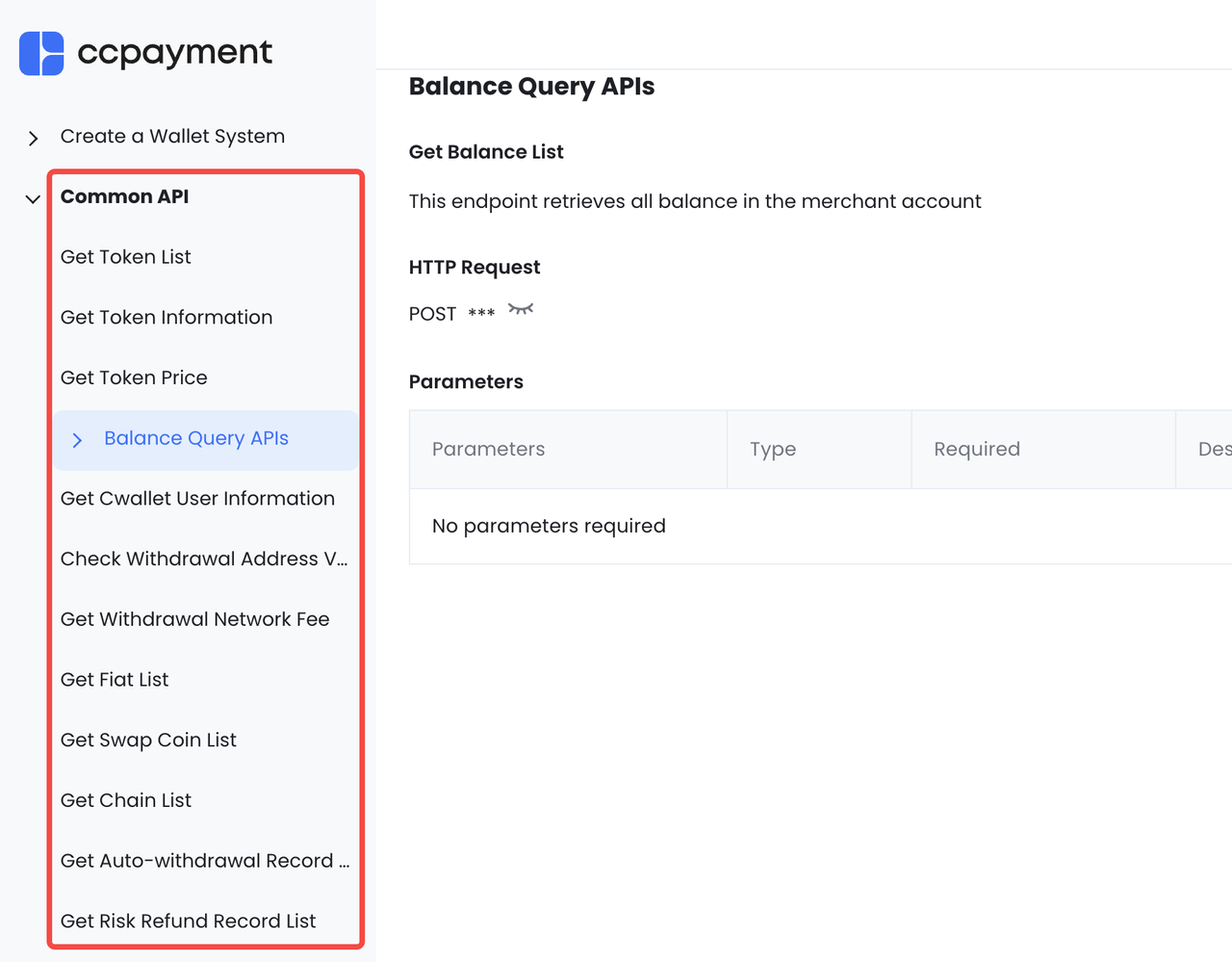The height and width of the screenshot is (962, 1232).
Task: Expand Create a Wallet System chevron
Action: coord(33,138)
